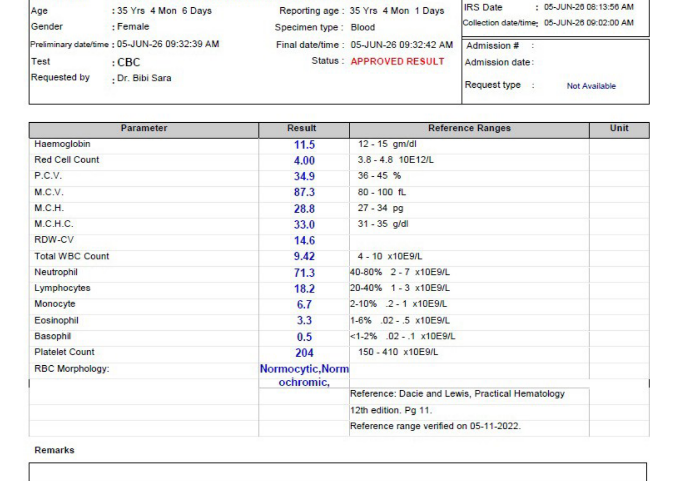Click inside the Remarks box

[x=337, y=472]
